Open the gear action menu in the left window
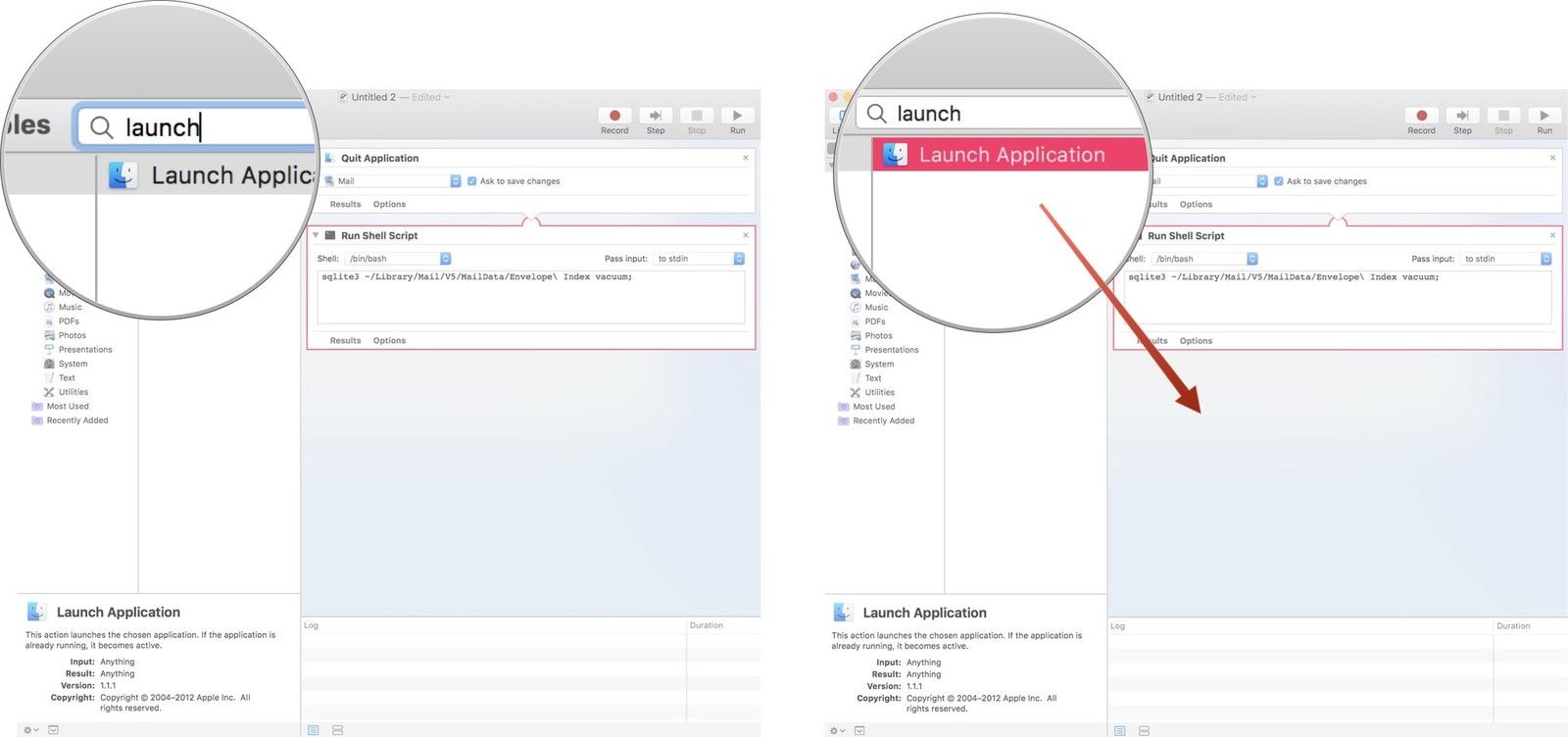The height and width of the screenshot is (737, 1568). (30, 730)
